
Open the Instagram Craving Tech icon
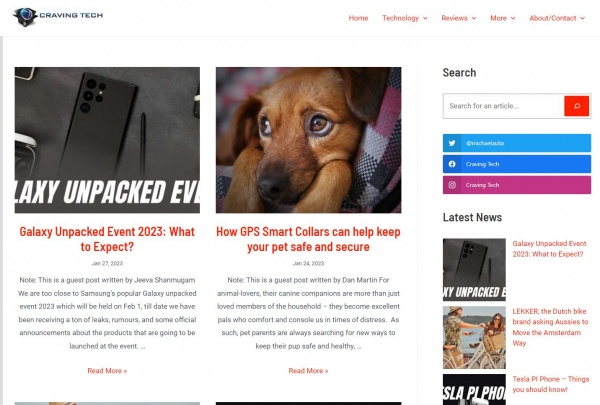(452, 185)
